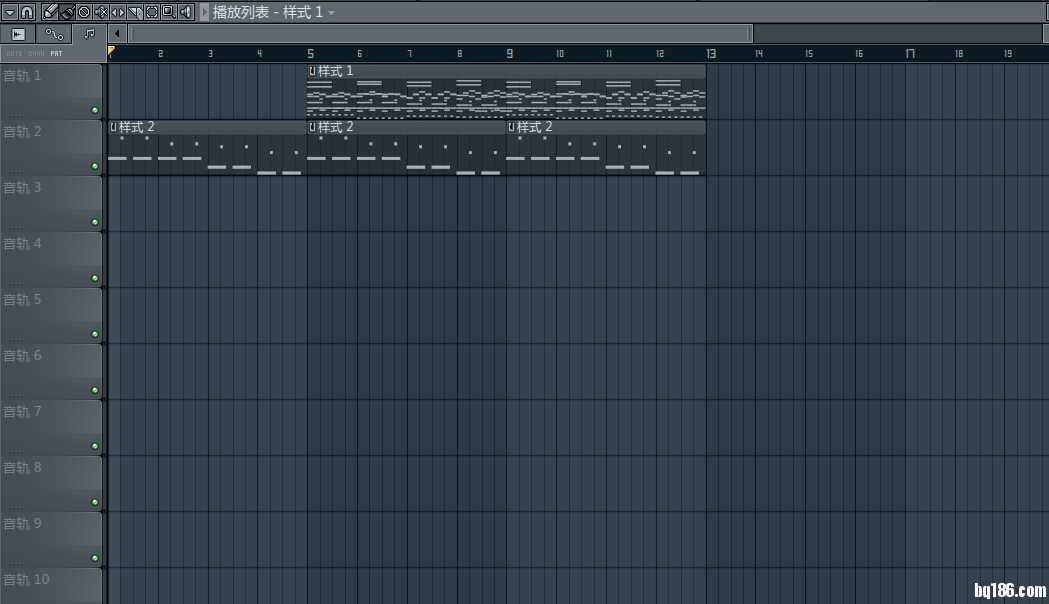Screen dimensions: 1049x604
Task: Click the horizontal scrollbar's left arrow
Action: point(118,34)
